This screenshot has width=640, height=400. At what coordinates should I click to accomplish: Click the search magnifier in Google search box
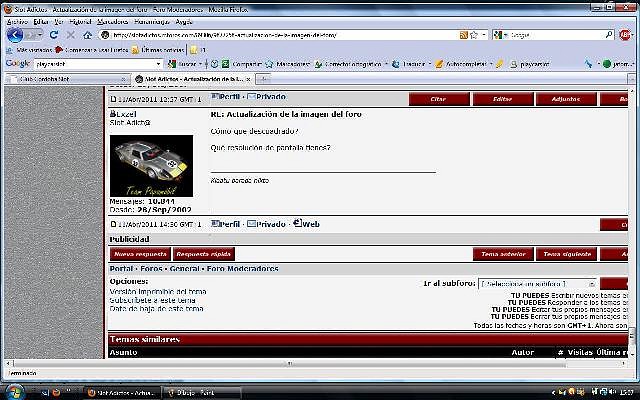pos(609,35)
